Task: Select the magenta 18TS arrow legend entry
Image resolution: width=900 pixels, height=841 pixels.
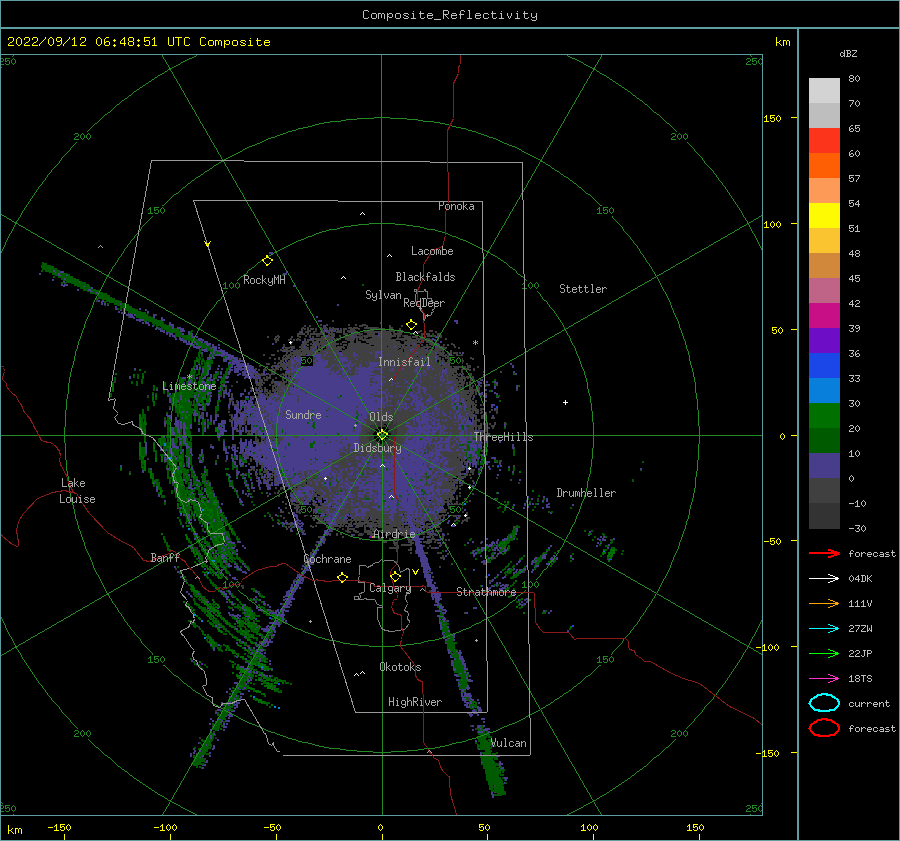Action: 824,679
